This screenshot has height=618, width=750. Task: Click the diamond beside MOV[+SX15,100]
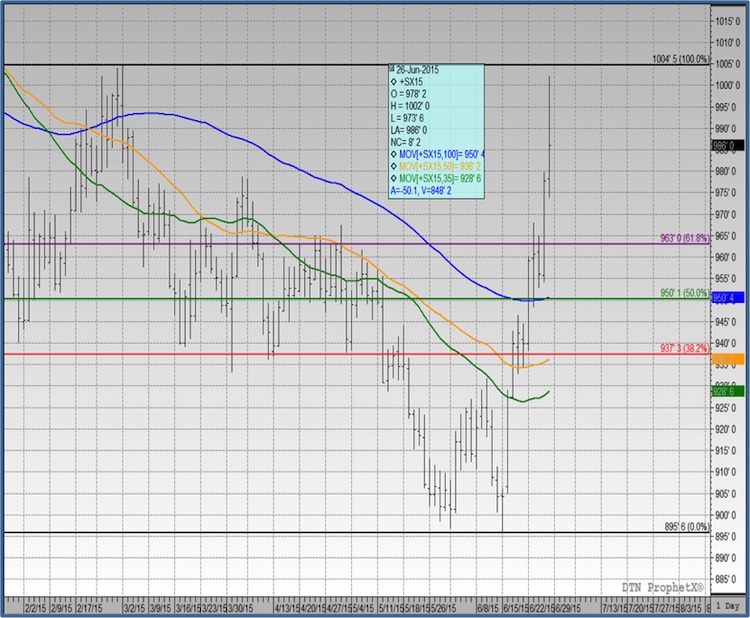coord(394,154)
